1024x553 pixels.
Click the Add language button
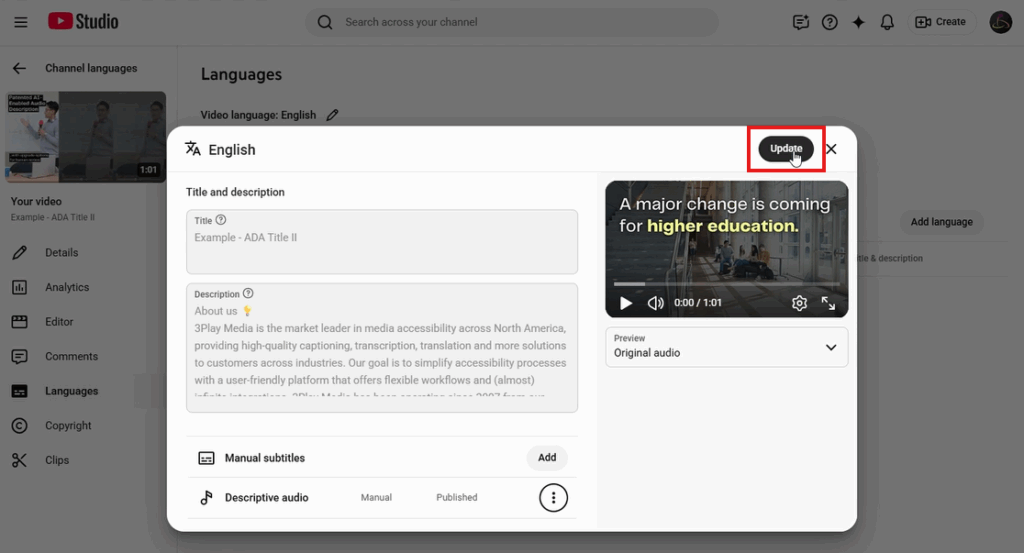941,222
